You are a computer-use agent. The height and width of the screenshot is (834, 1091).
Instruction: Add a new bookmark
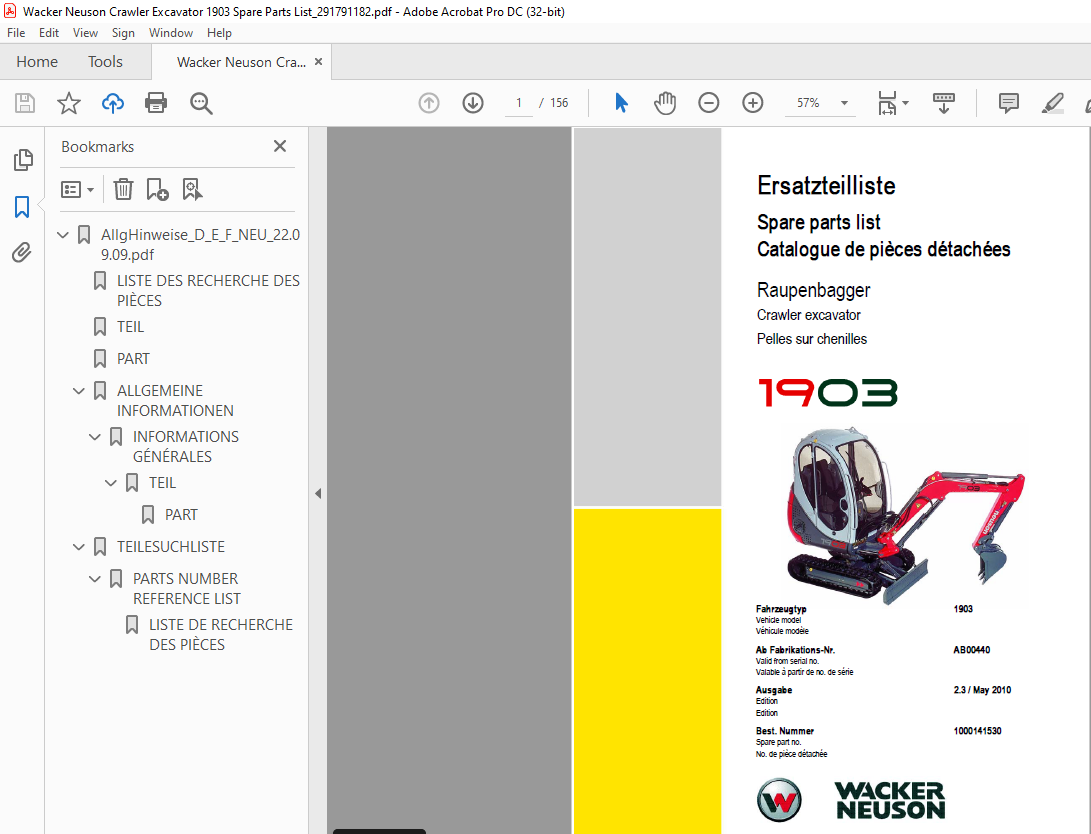point(157,189)
